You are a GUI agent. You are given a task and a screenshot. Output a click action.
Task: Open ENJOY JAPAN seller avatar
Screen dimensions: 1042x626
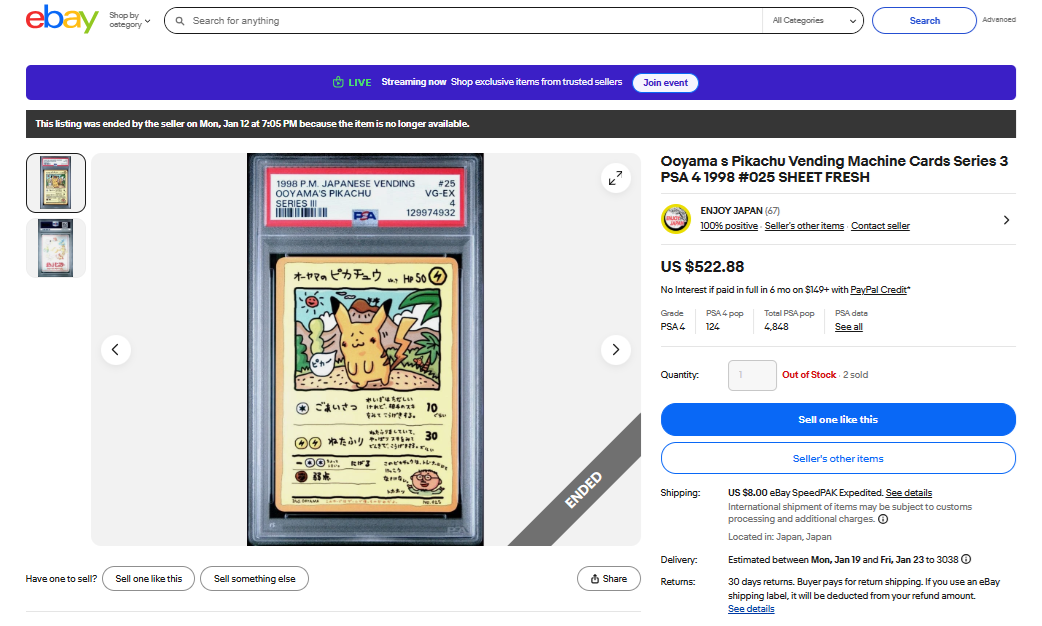tap(676, 219)
